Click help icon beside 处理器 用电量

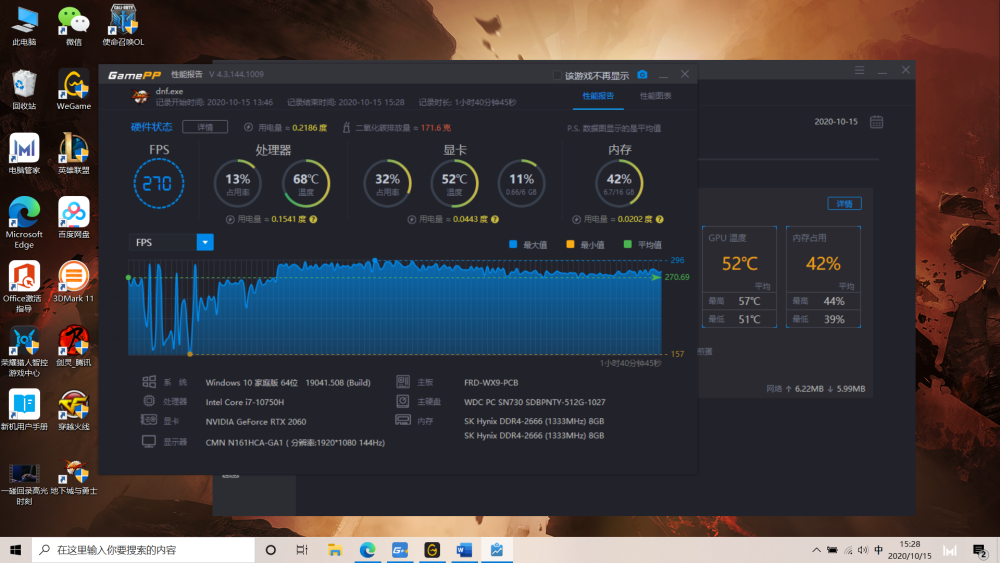[x=313, y=219]
